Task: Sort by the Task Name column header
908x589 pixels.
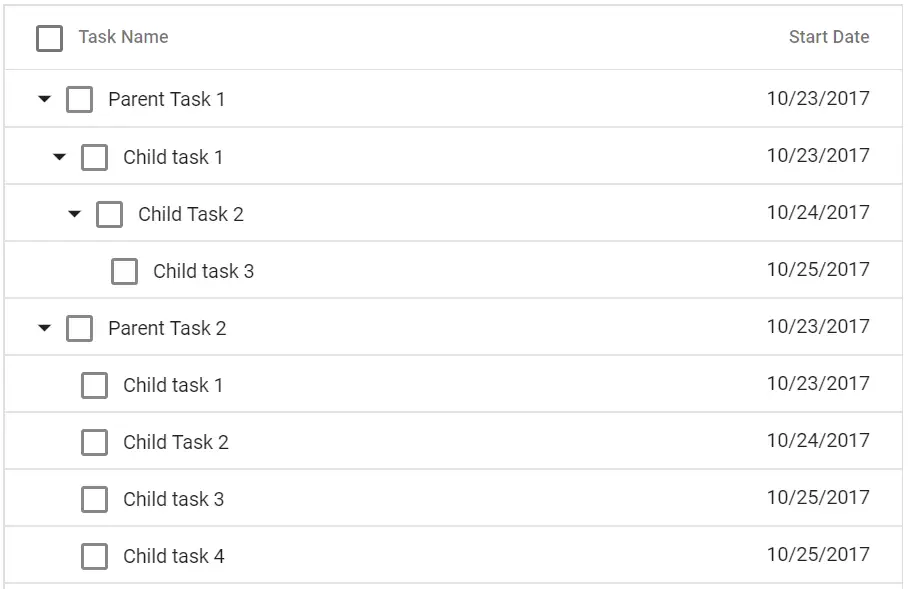Action: tap(123, 37)
